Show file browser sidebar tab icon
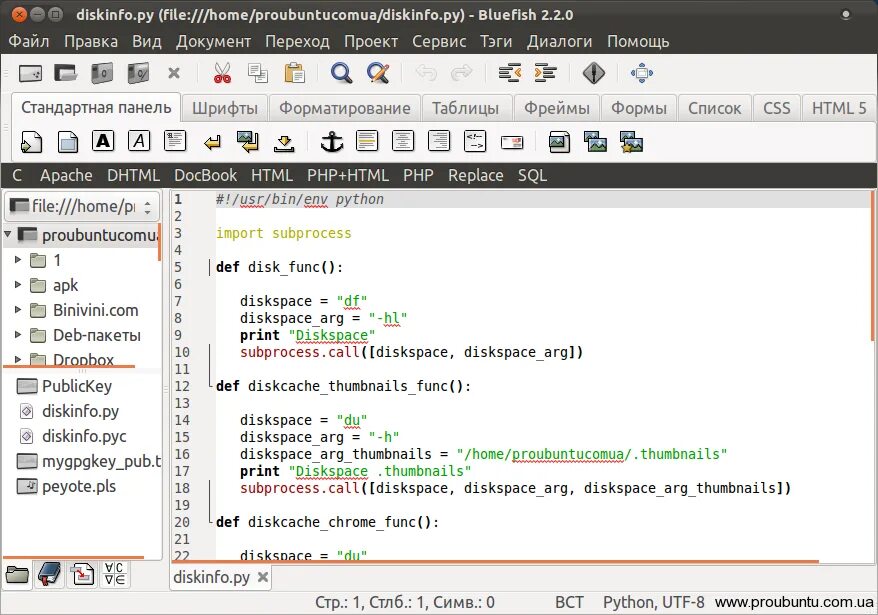878x615 pixels. click(17, 575)
